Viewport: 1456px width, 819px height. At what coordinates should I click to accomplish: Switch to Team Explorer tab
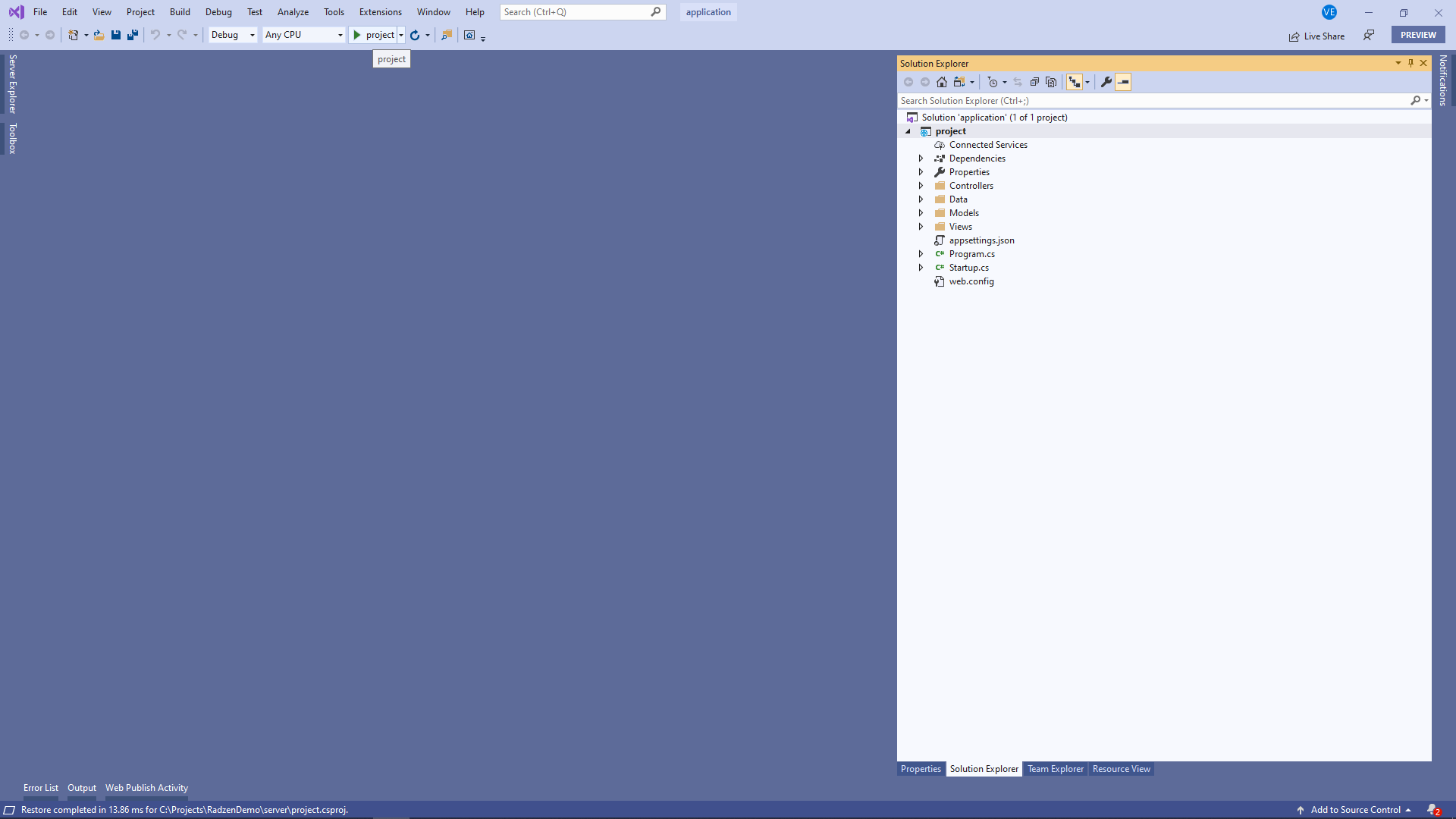pos(1056,769)
